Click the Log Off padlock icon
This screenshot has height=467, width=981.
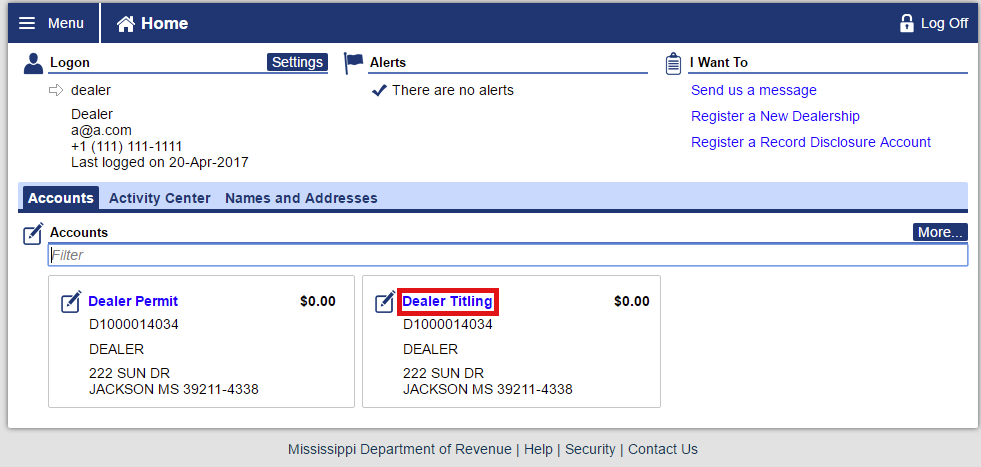click(906, 24)
